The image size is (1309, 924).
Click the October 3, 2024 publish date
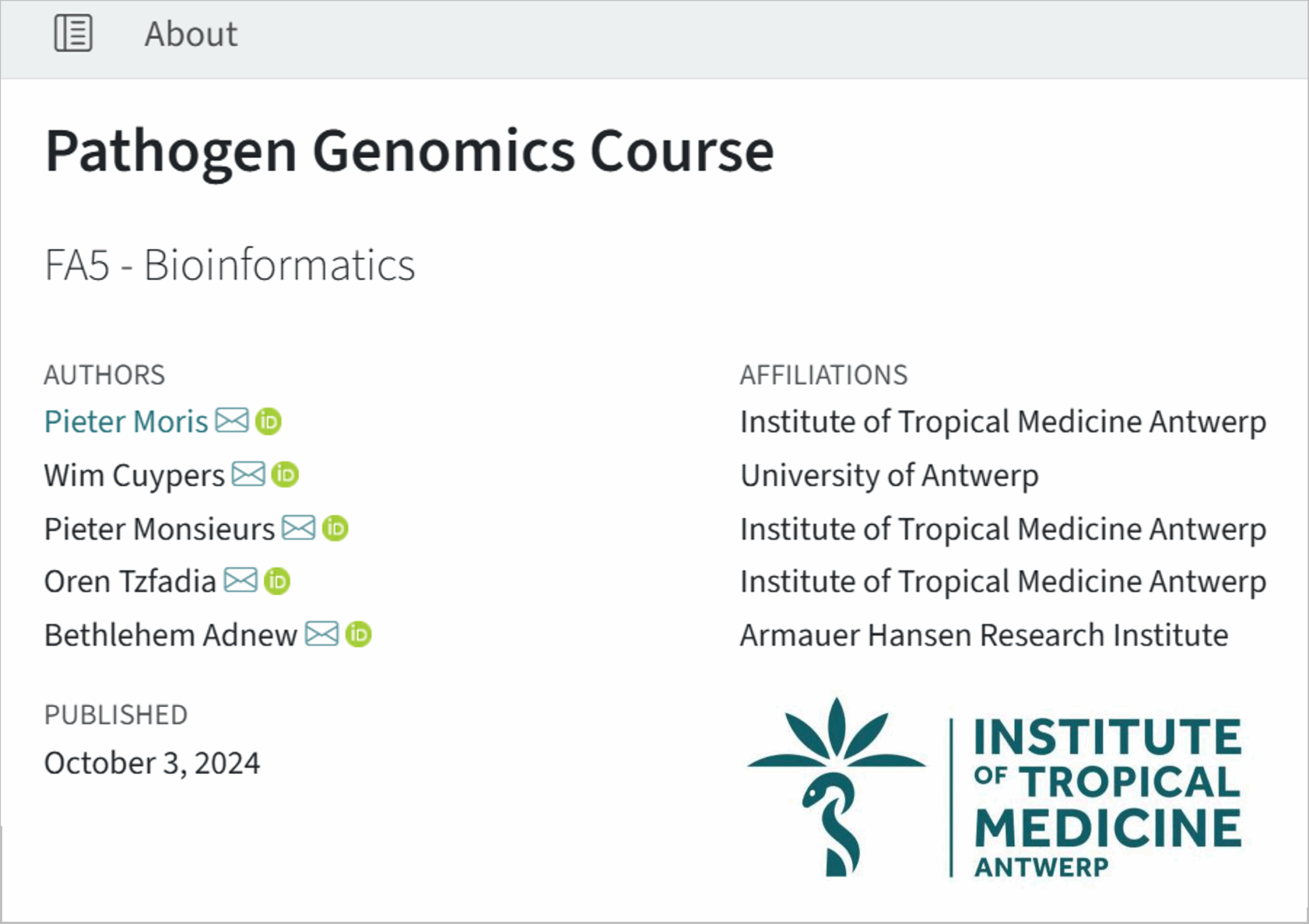152,763
